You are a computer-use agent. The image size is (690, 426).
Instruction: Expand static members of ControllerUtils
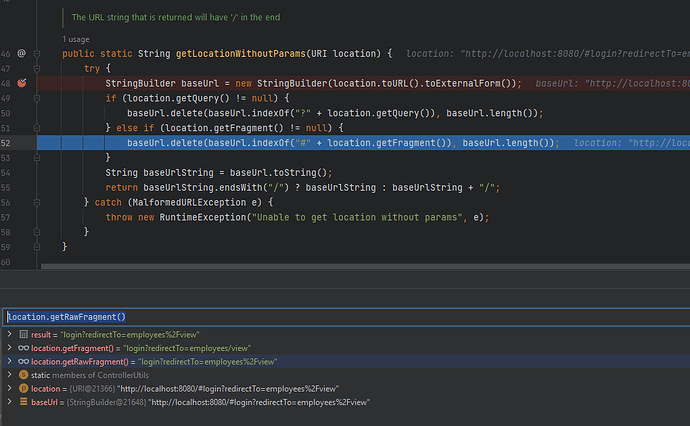[x=9, y=375]
